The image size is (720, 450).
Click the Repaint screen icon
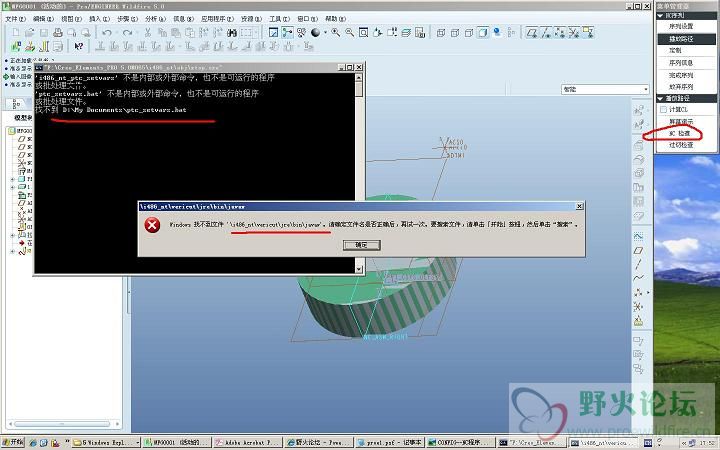274,33
